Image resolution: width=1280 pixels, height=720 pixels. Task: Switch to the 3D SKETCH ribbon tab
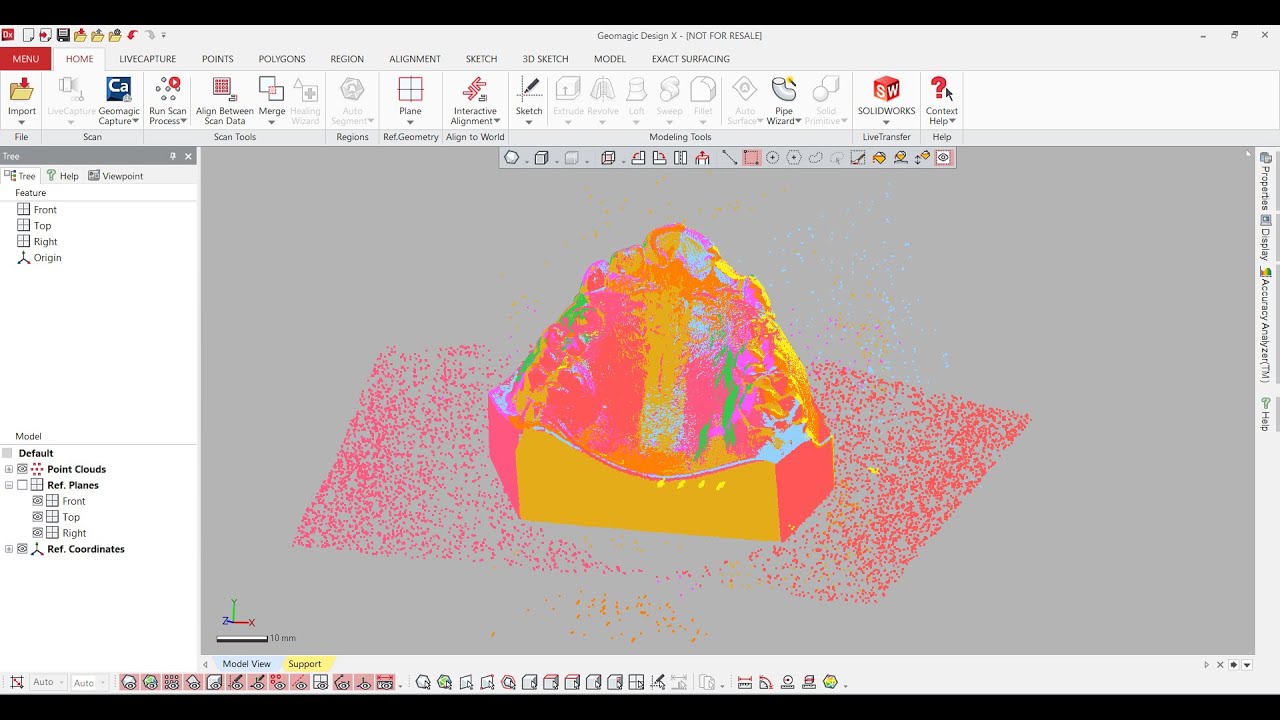545,59
